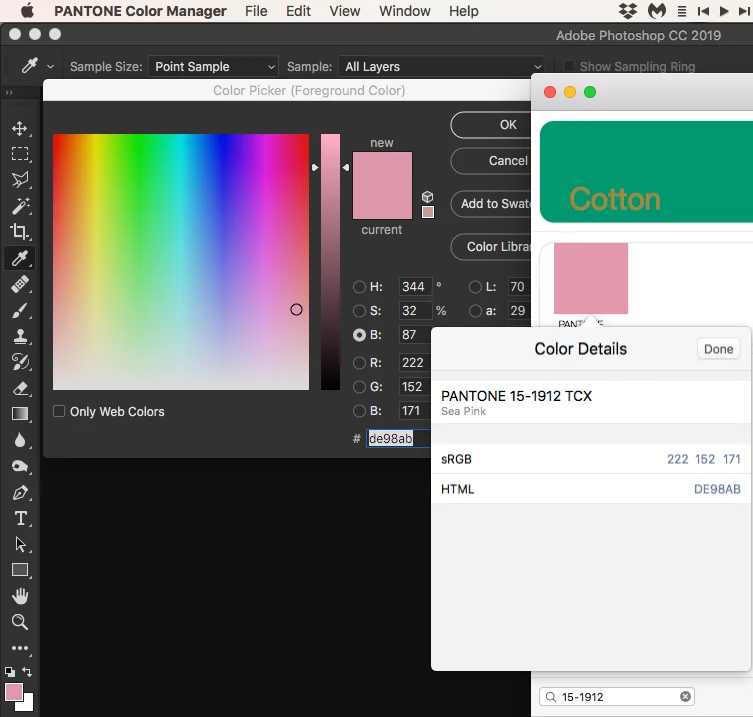Select the Blur tool
Viewport: 753px width, 717px height.
coord(20,440)
